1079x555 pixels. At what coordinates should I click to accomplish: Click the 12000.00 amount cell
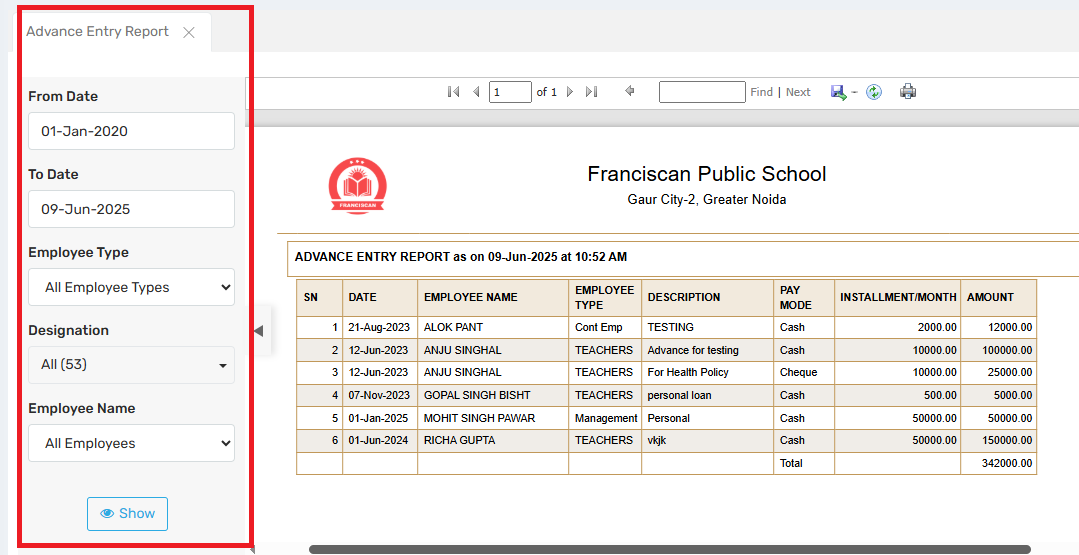(998, 327)
